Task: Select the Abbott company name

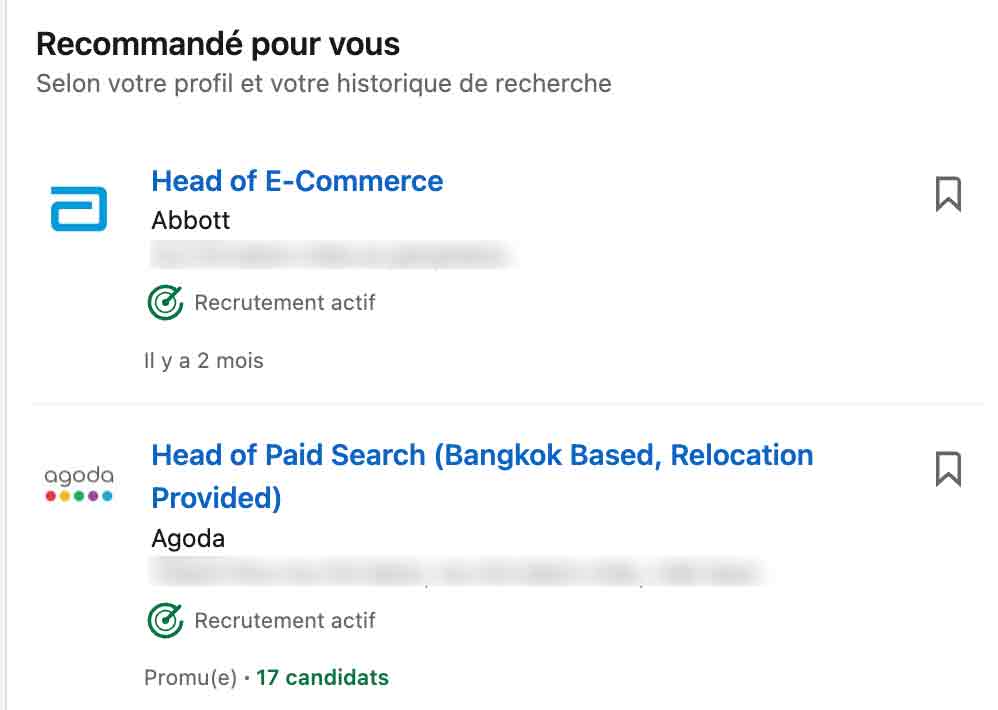Action: tap(190, 221)
